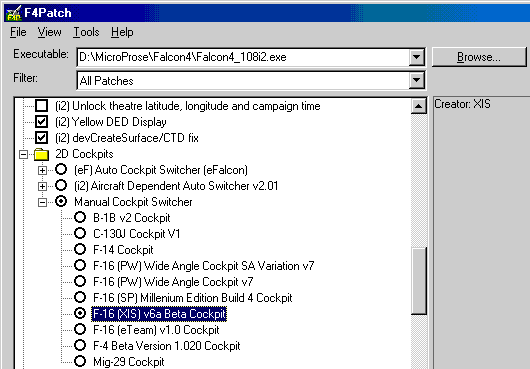The width and height of the screenshot is (530, 369).
Task: Click the Manual Cockpit Switcher label
Action: click(133, 202)
